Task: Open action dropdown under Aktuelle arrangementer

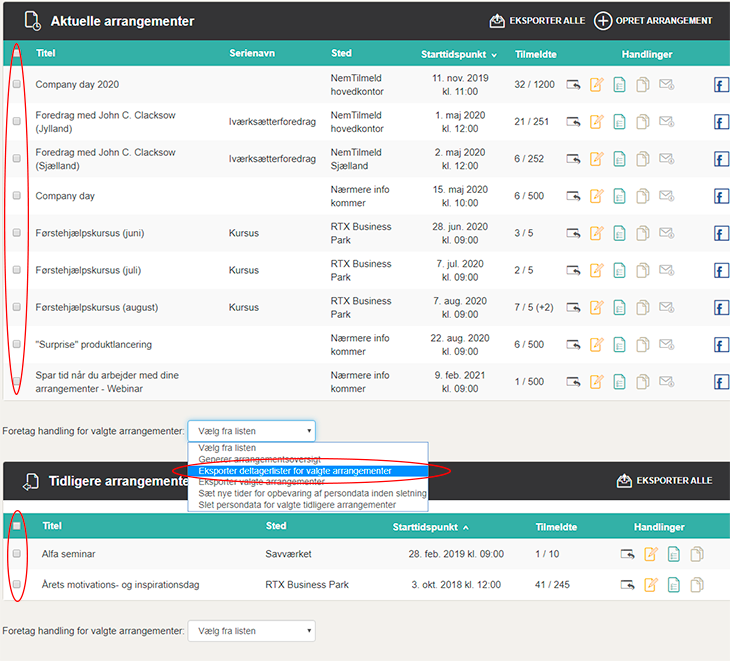Action: point(251,431)
